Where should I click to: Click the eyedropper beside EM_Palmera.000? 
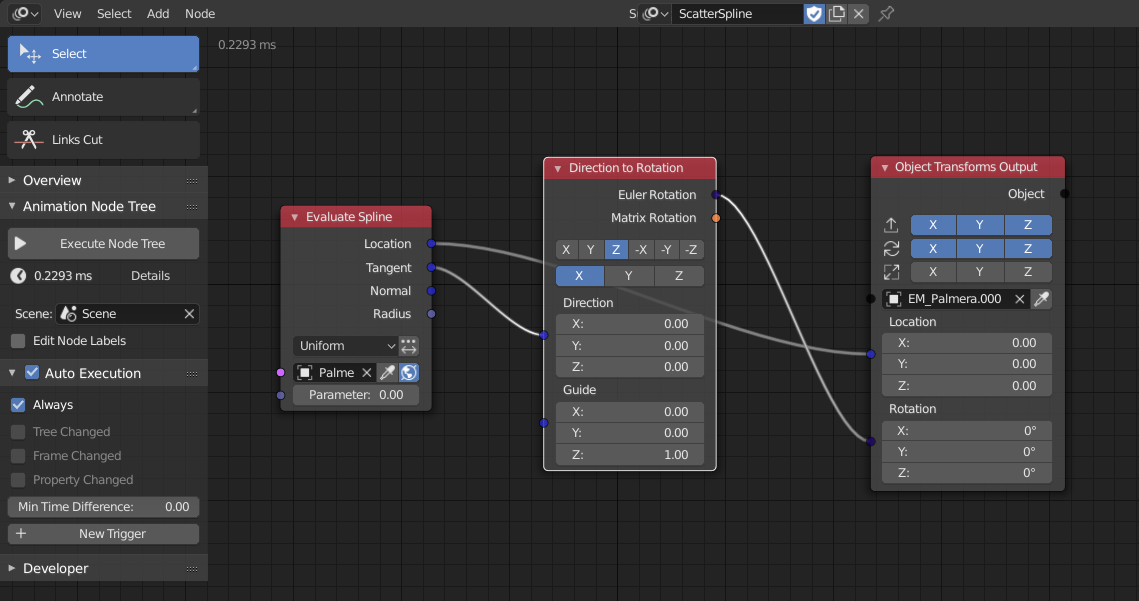click(1041, 299)
